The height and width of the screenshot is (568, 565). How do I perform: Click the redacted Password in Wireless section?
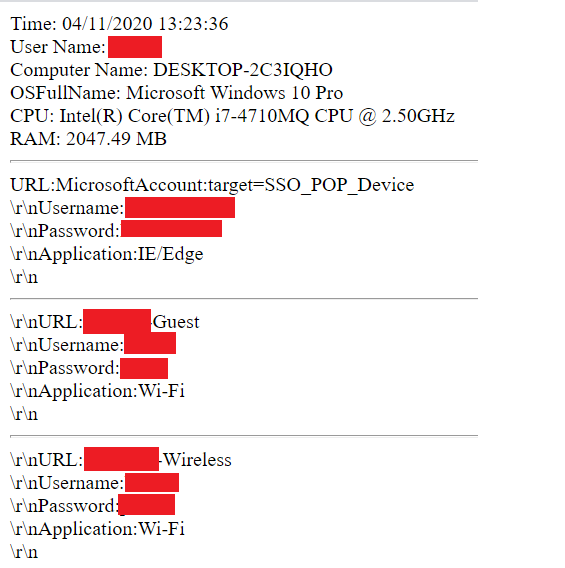(x=147, y=505)
